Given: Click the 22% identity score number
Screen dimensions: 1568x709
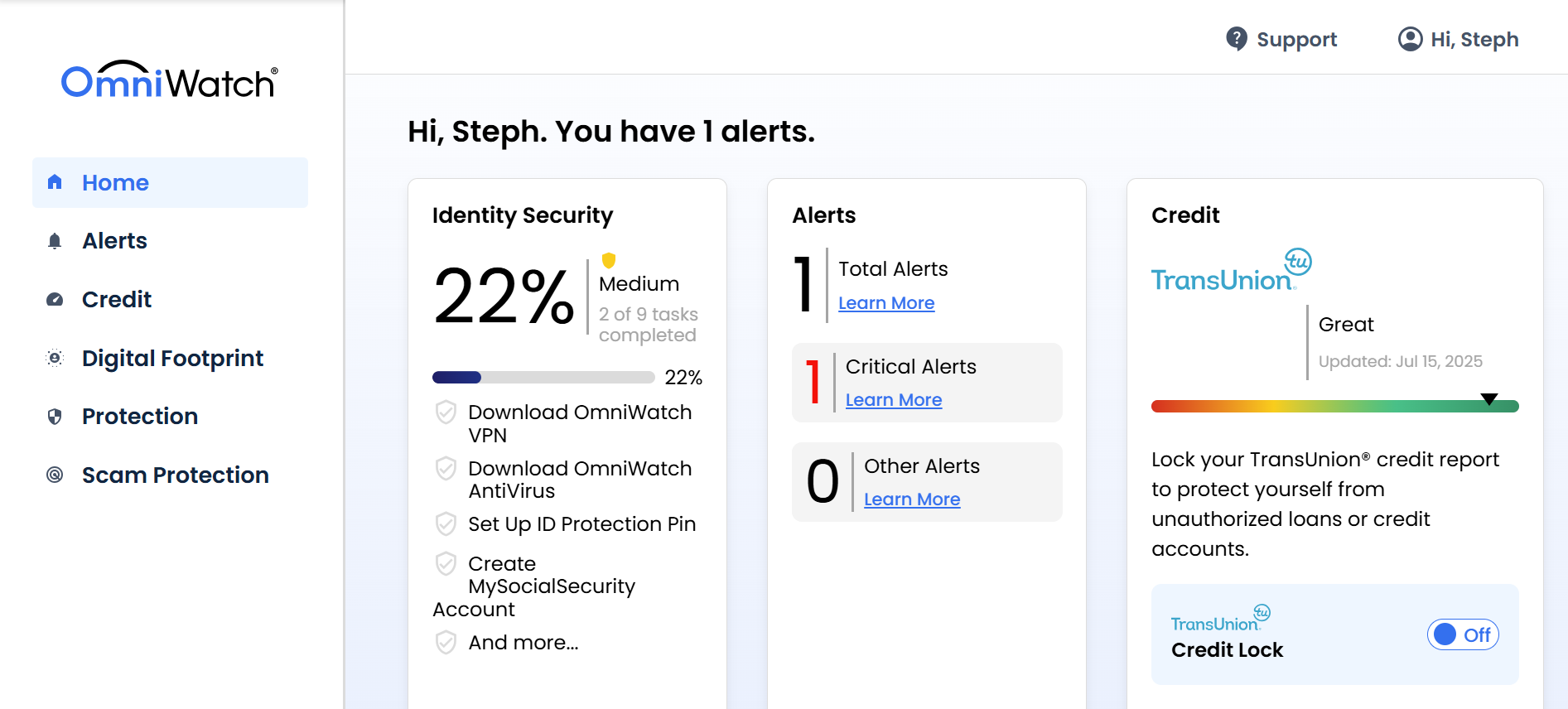Looking at the screenshot, I should pyautogui.click(x=504, y=296).
